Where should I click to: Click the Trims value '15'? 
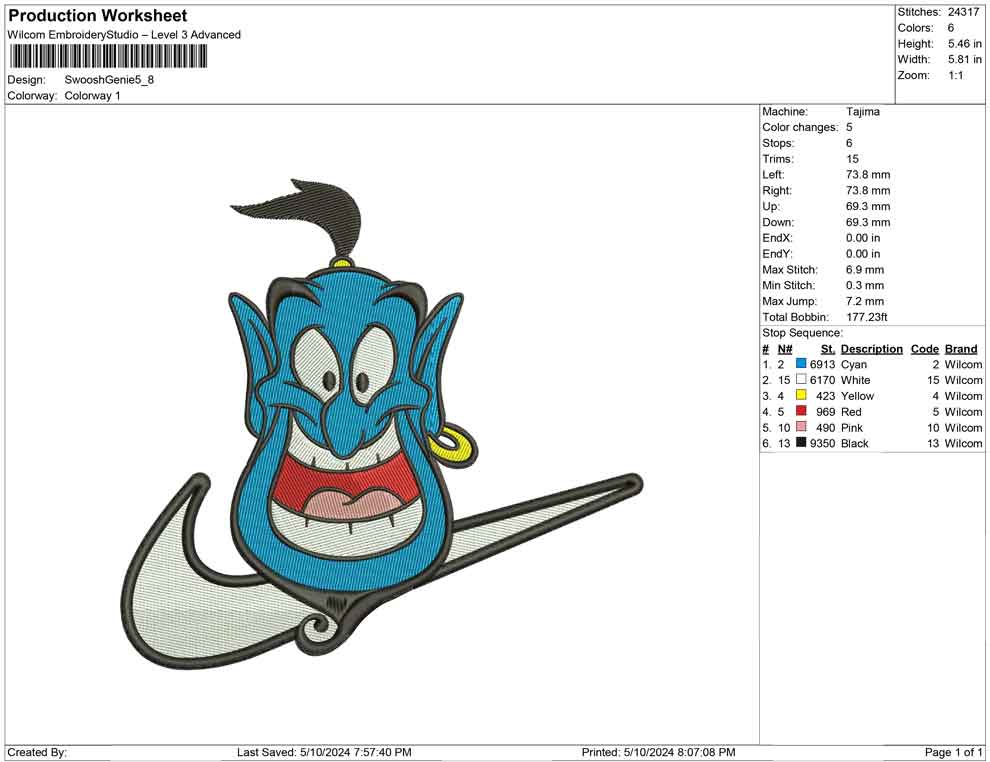pyautogui.click(x=852, y=159)
